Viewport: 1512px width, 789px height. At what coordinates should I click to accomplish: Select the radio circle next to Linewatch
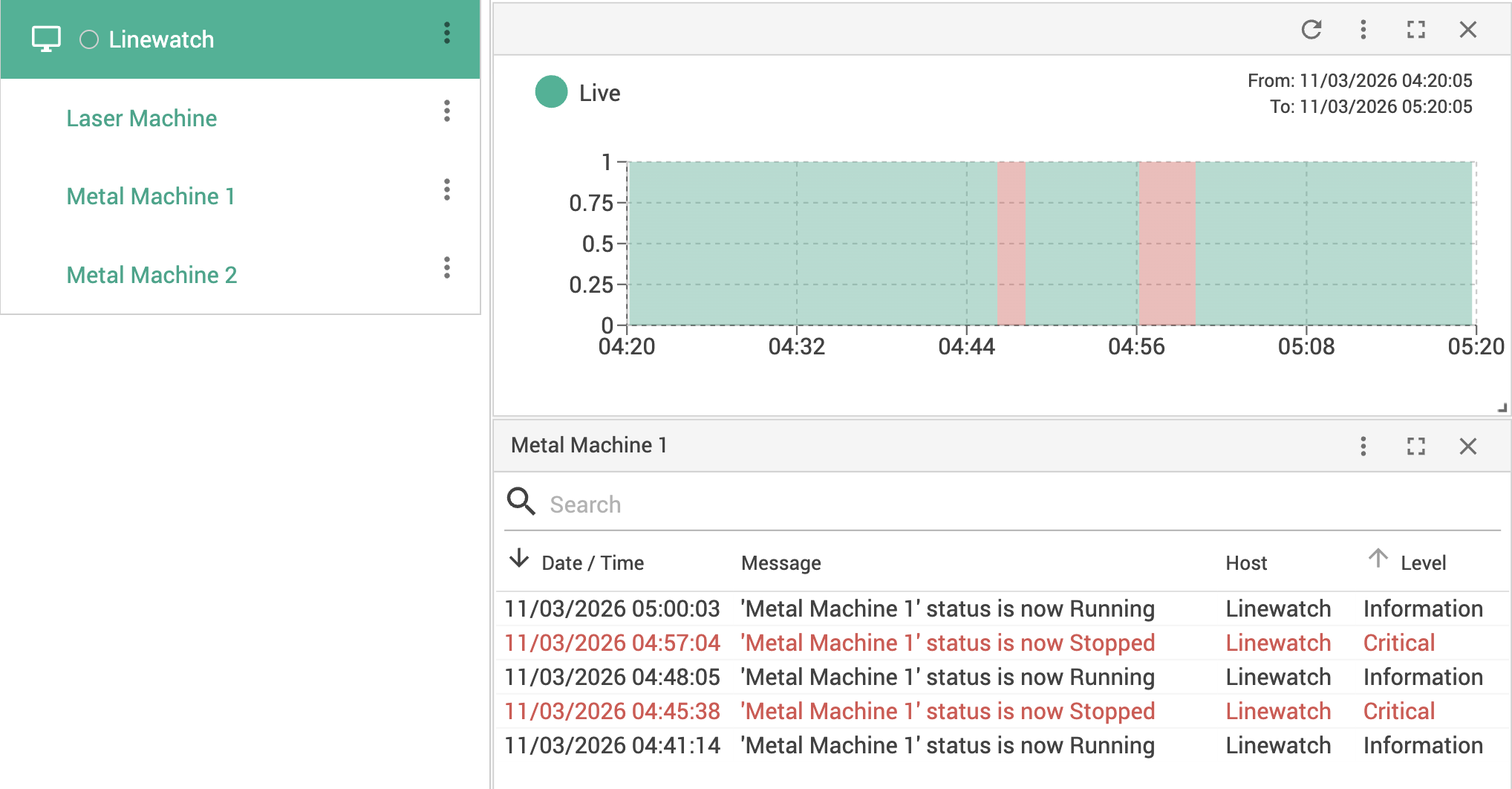pos(89,39)
